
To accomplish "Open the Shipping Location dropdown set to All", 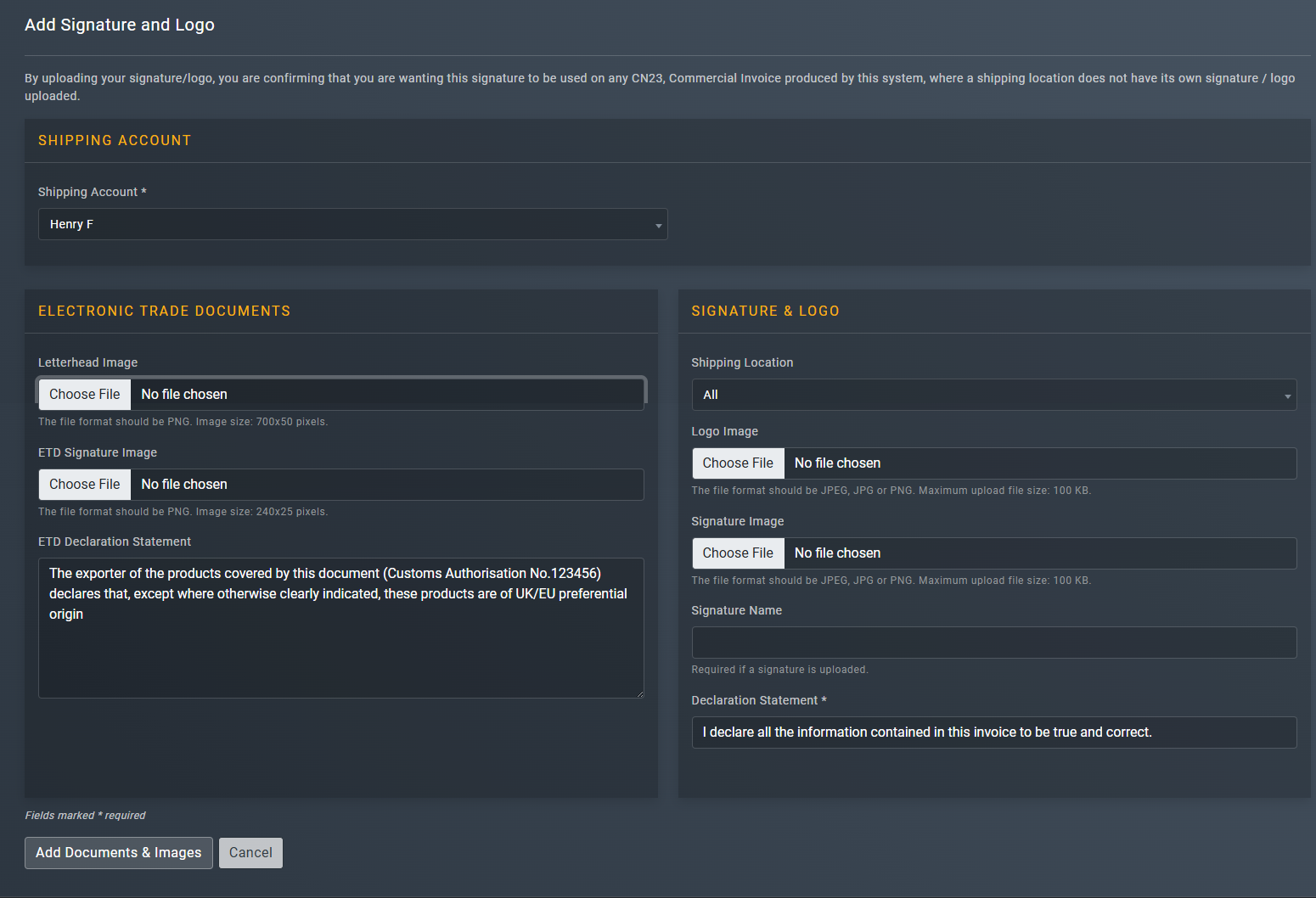I will pos(994,395).
